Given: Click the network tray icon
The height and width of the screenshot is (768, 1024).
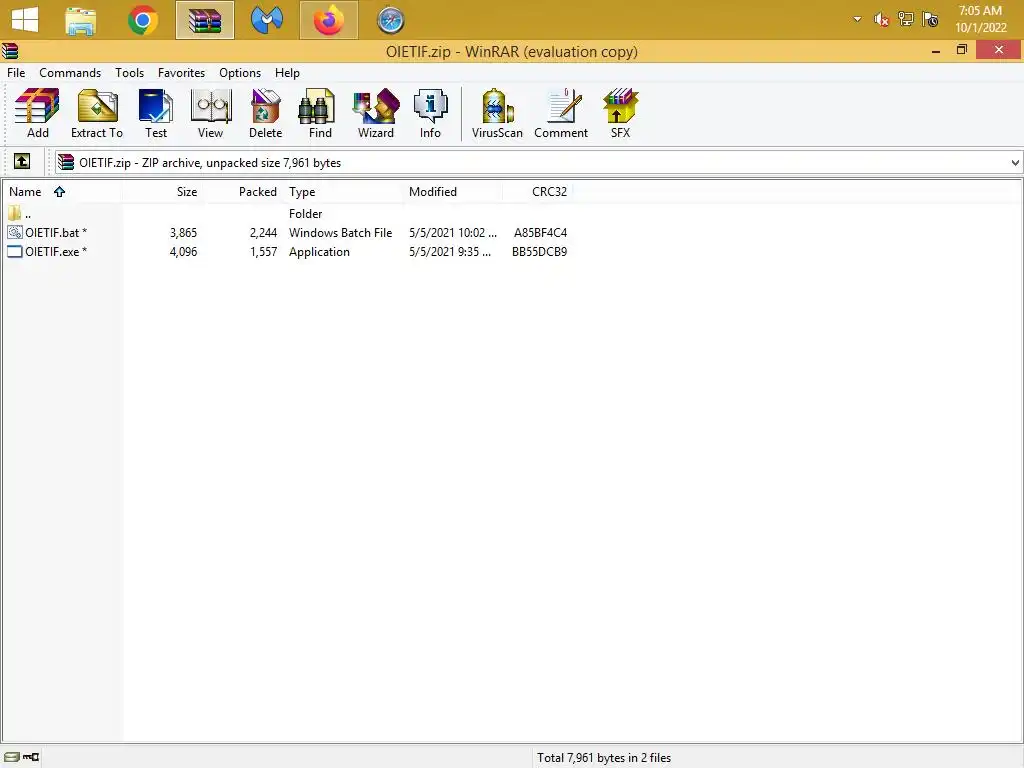Looking at the screenshot, I should pyautogui.click(x=906, y=20).
